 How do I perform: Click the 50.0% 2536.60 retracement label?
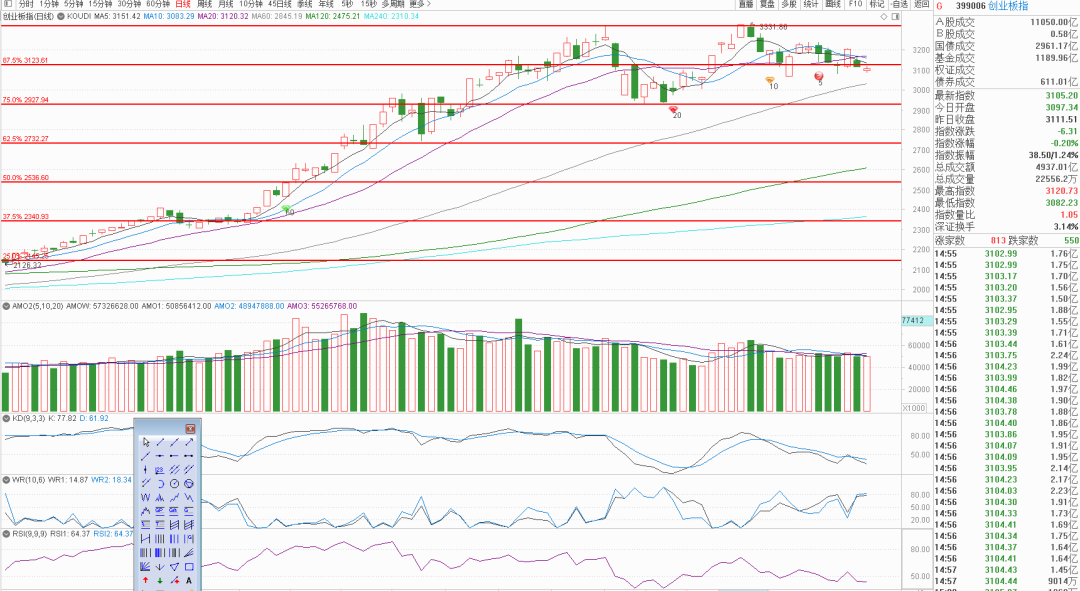[25, 178]
